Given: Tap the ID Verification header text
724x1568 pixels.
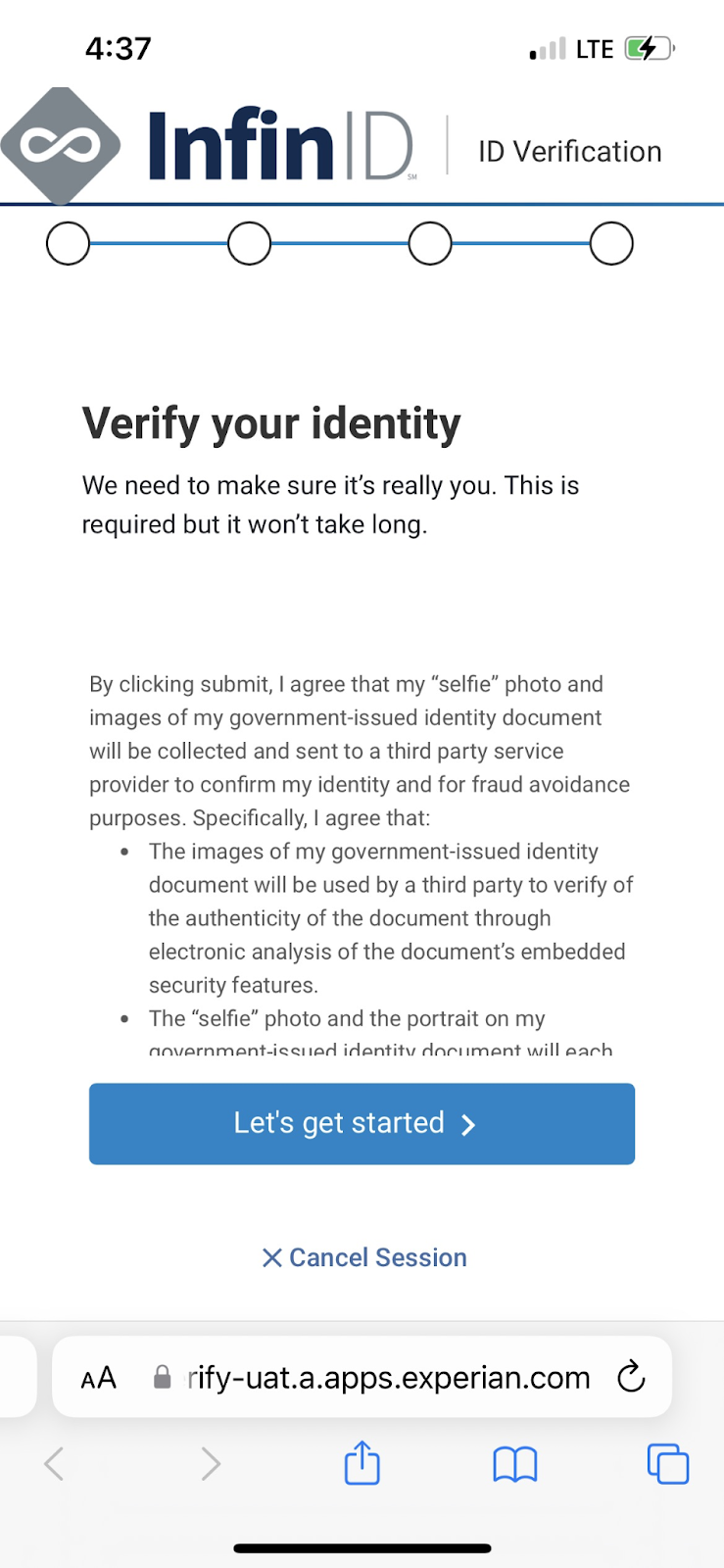Looking at the screenshot, I should [x=569, y=152].
